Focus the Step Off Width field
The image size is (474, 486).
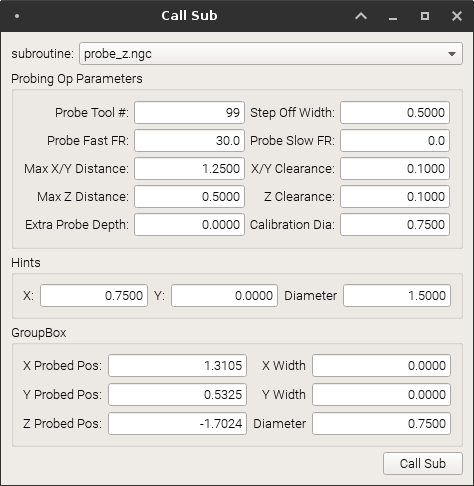click(x=395, y=112)
